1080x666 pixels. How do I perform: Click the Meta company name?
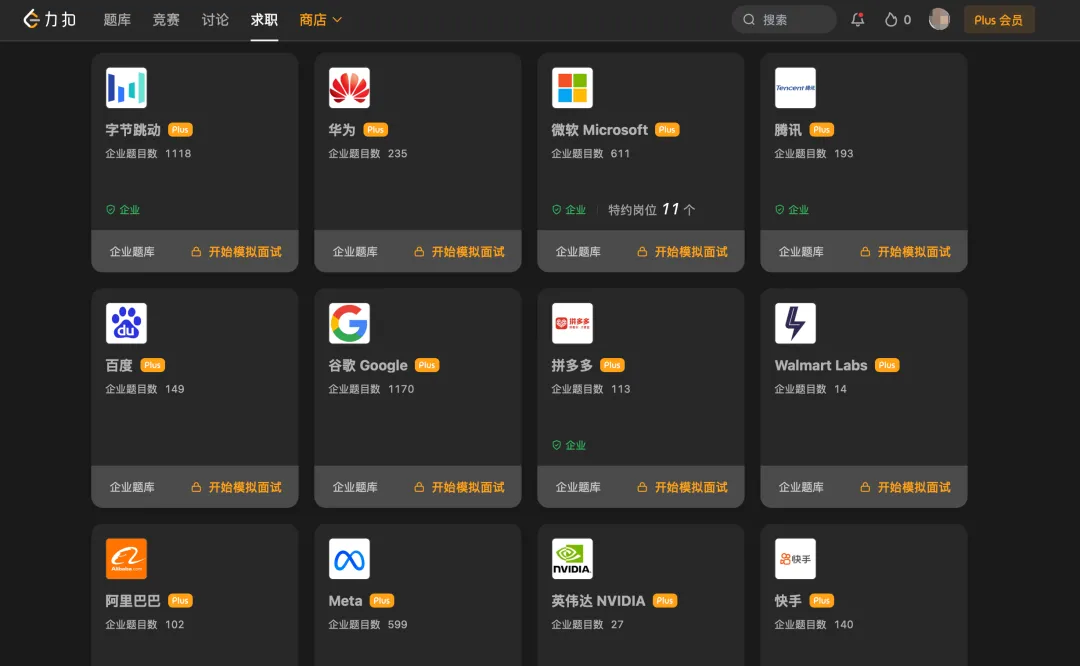(x=345, y=601)
